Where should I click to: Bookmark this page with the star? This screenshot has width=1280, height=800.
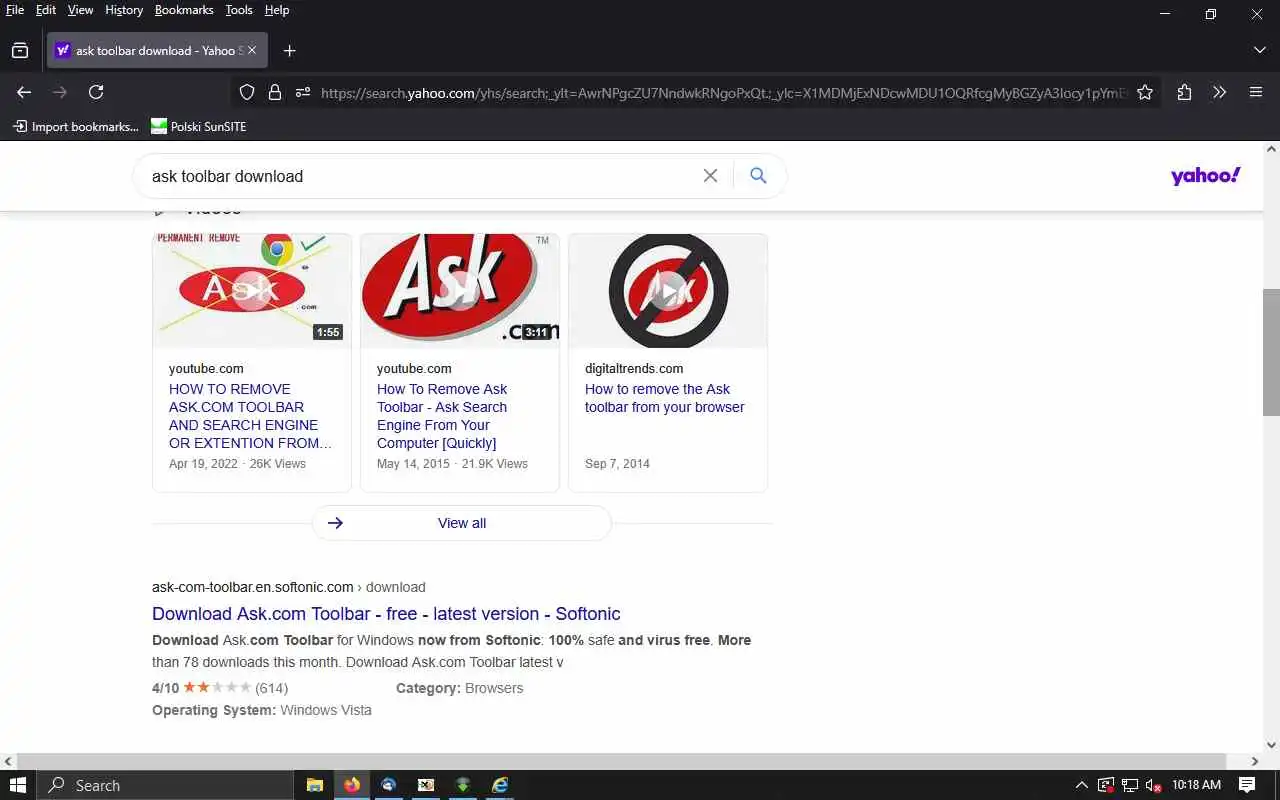click(1145, 92)
